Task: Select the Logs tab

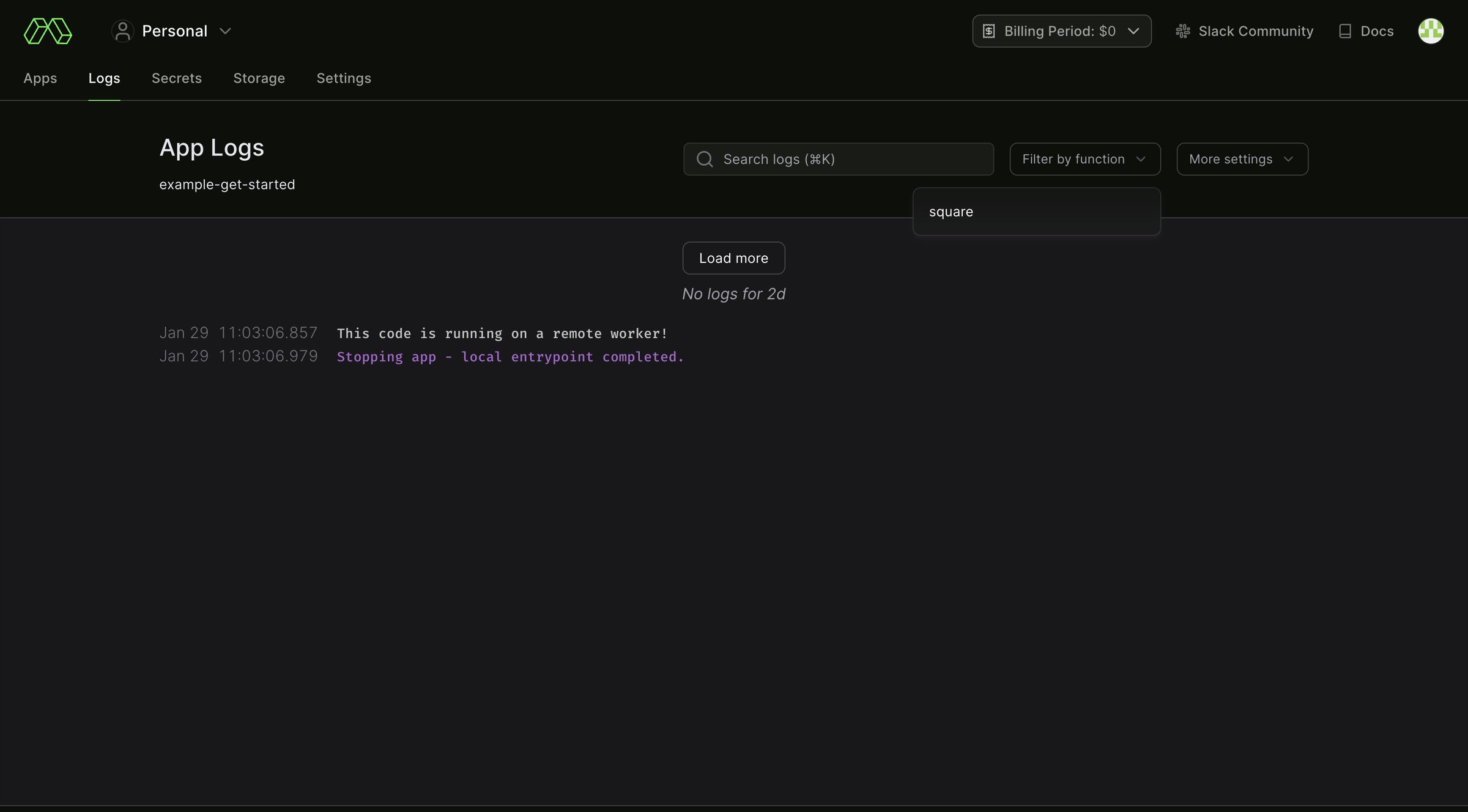Action: pyautogui.click(x=104, y=78)
